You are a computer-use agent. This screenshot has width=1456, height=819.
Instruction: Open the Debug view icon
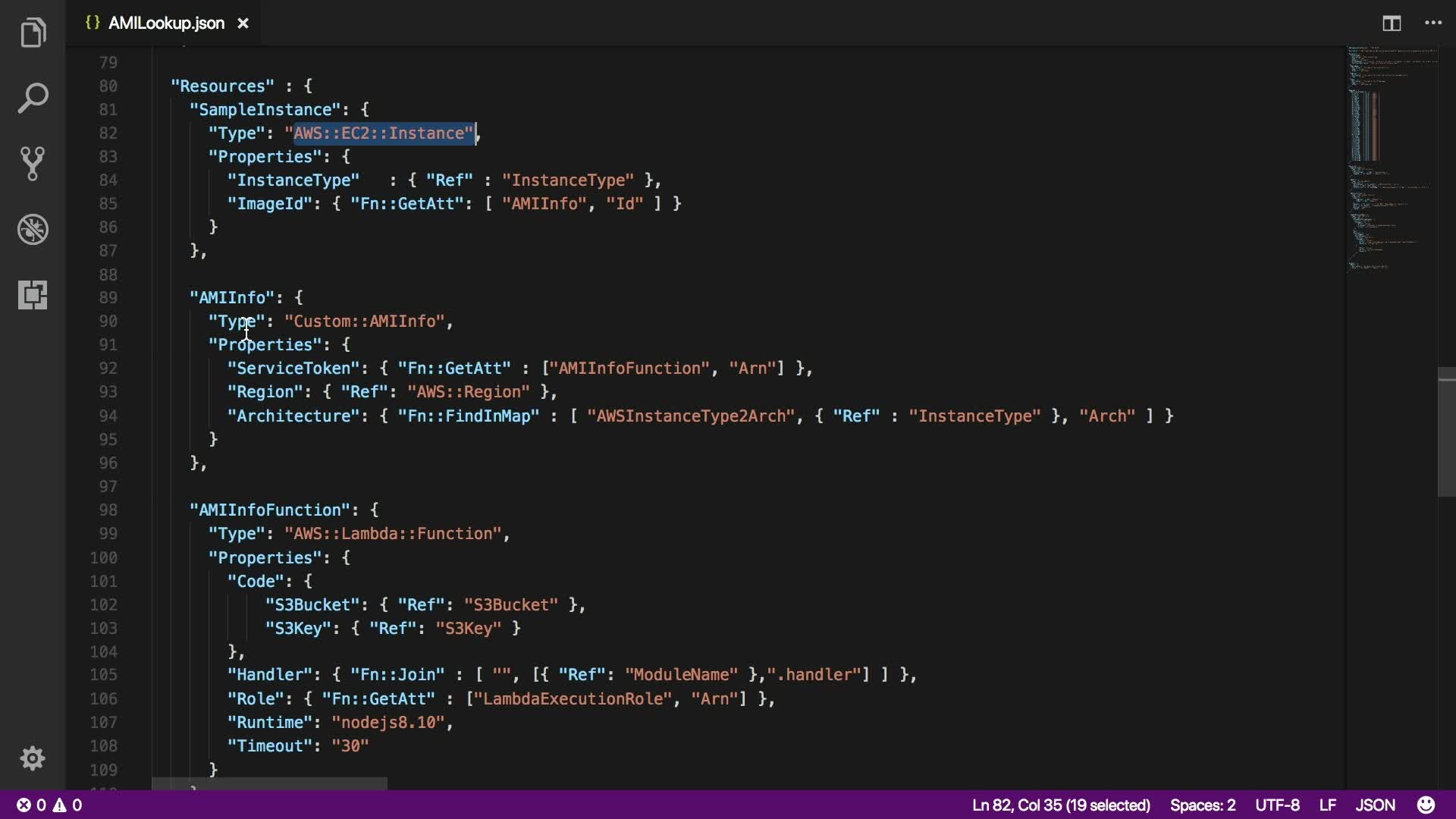click(33, 229)
